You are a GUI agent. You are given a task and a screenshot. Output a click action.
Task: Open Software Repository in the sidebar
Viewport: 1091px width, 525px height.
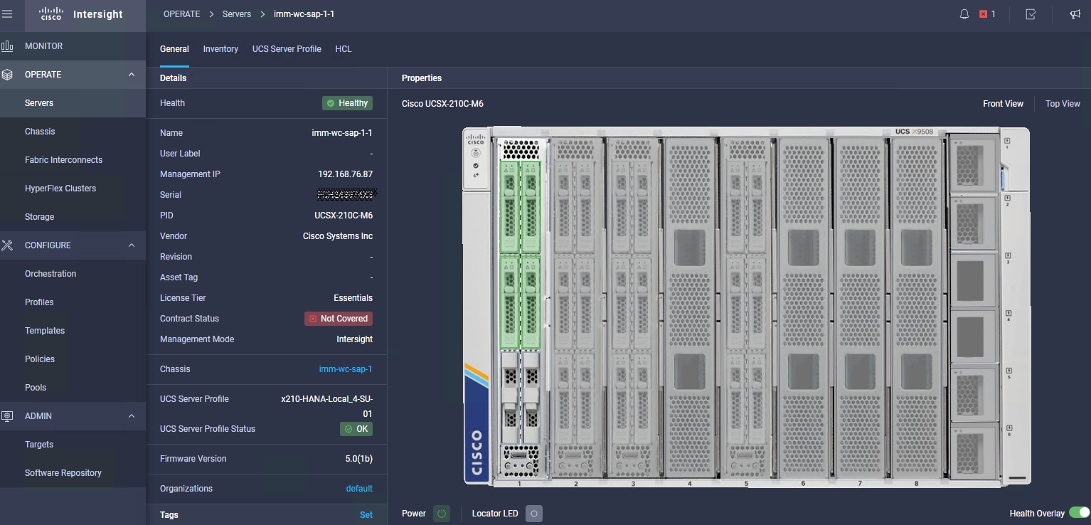pos(63,473)
